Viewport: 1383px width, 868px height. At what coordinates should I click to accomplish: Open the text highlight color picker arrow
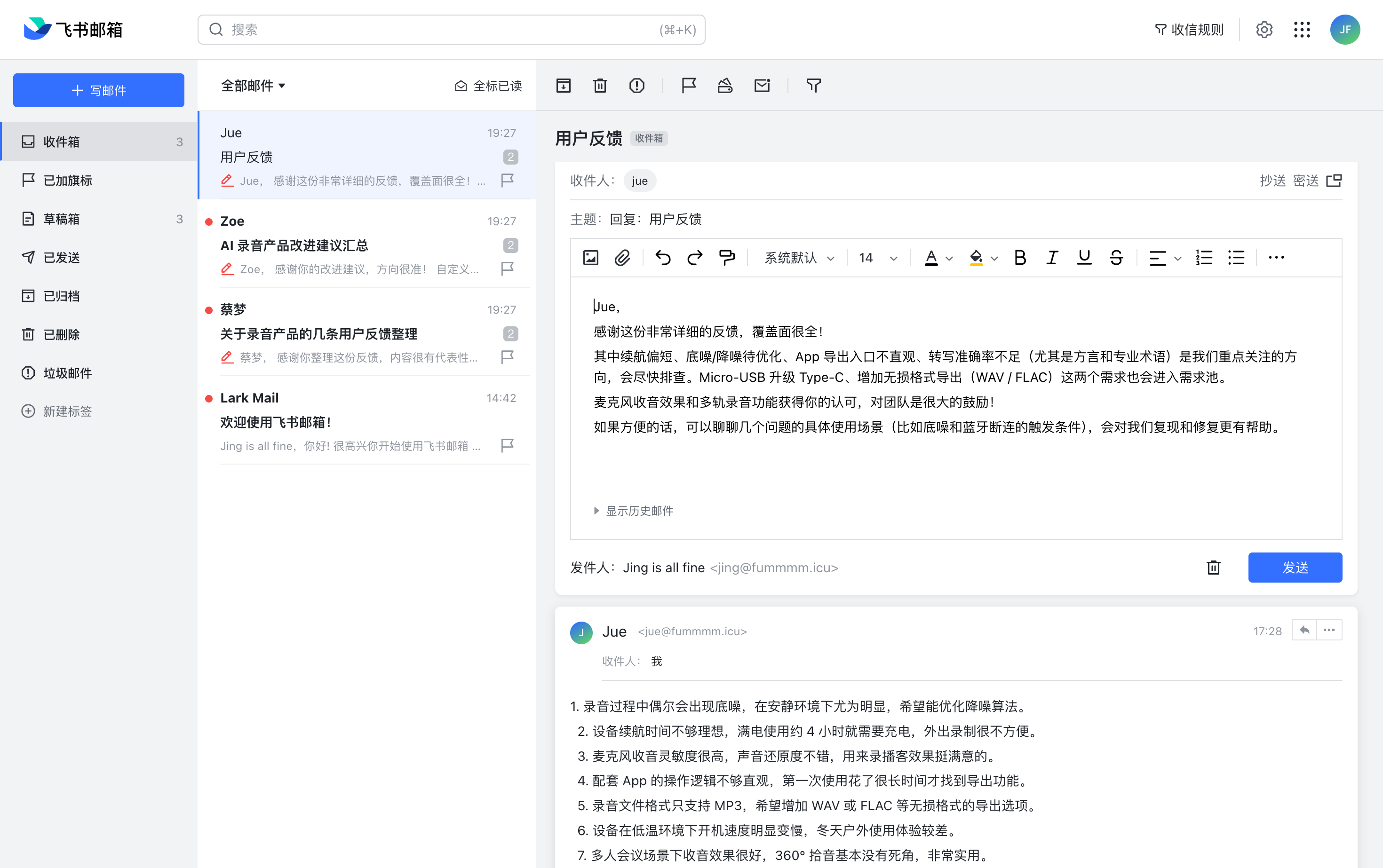pyautogui.click(x=995, y=258)
